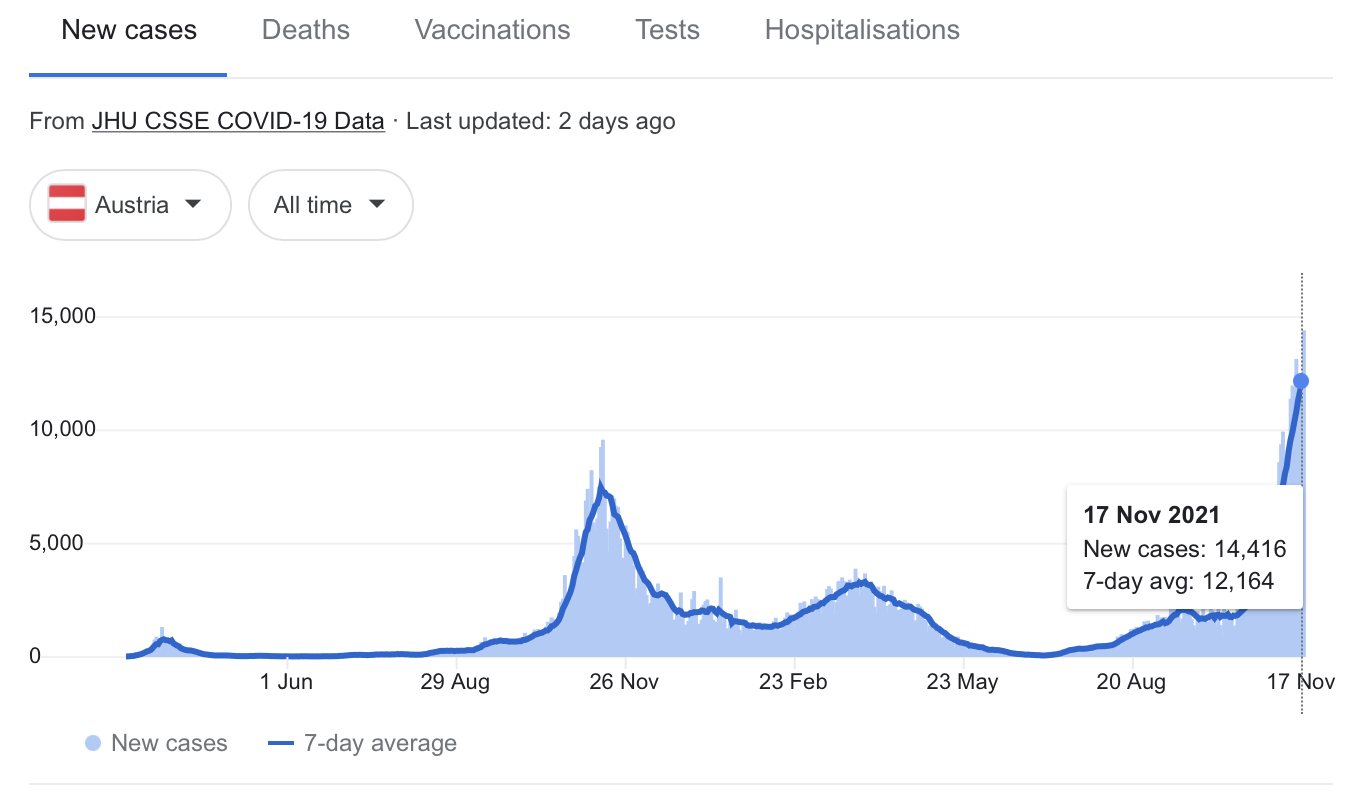The width and height of the screenshot is (1354, 802).
Task: Expand the Austria country dropdown
Action: coord(131,205)
